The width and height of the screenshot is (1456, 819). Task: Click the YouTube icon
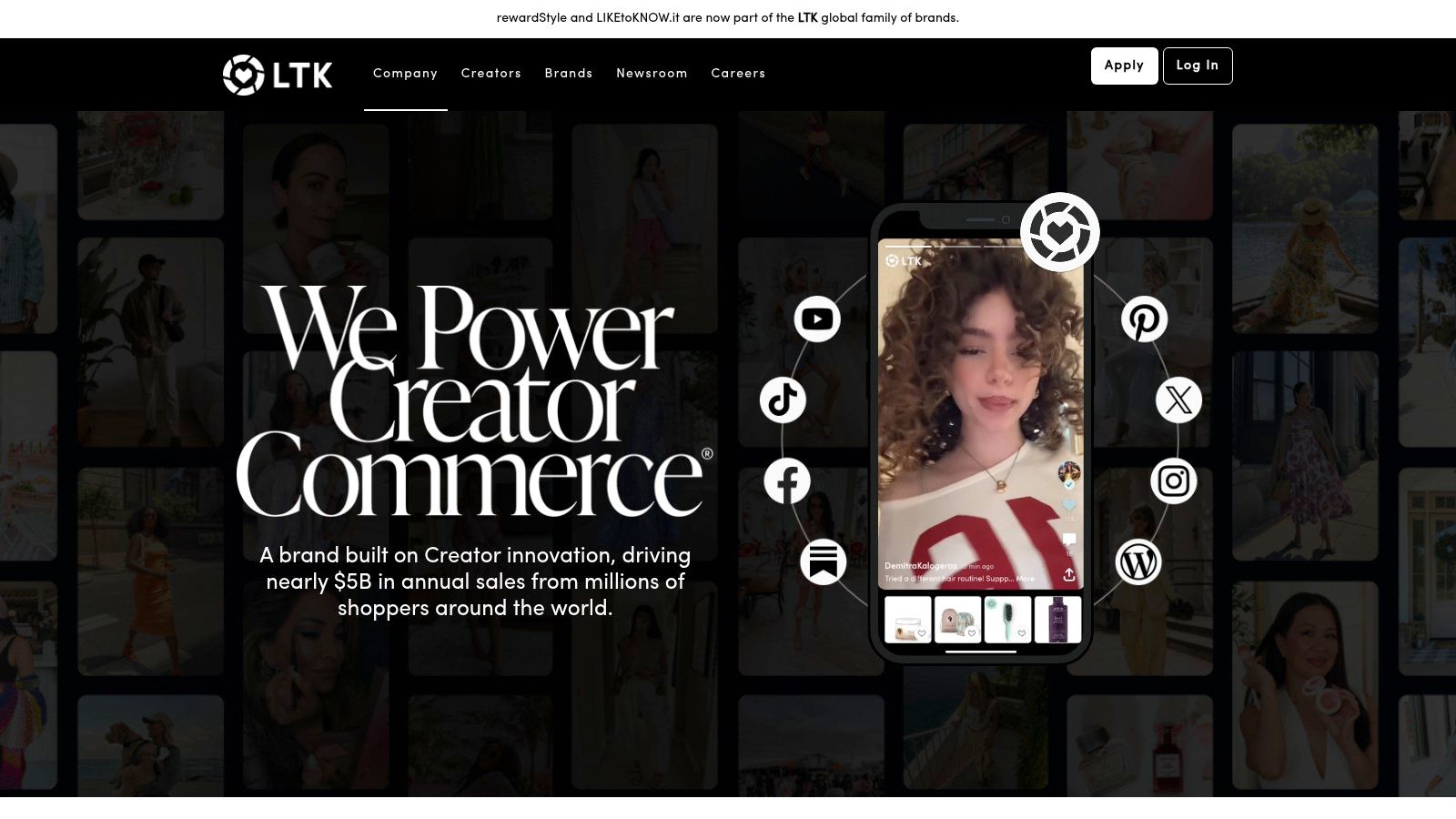[817, 319]
